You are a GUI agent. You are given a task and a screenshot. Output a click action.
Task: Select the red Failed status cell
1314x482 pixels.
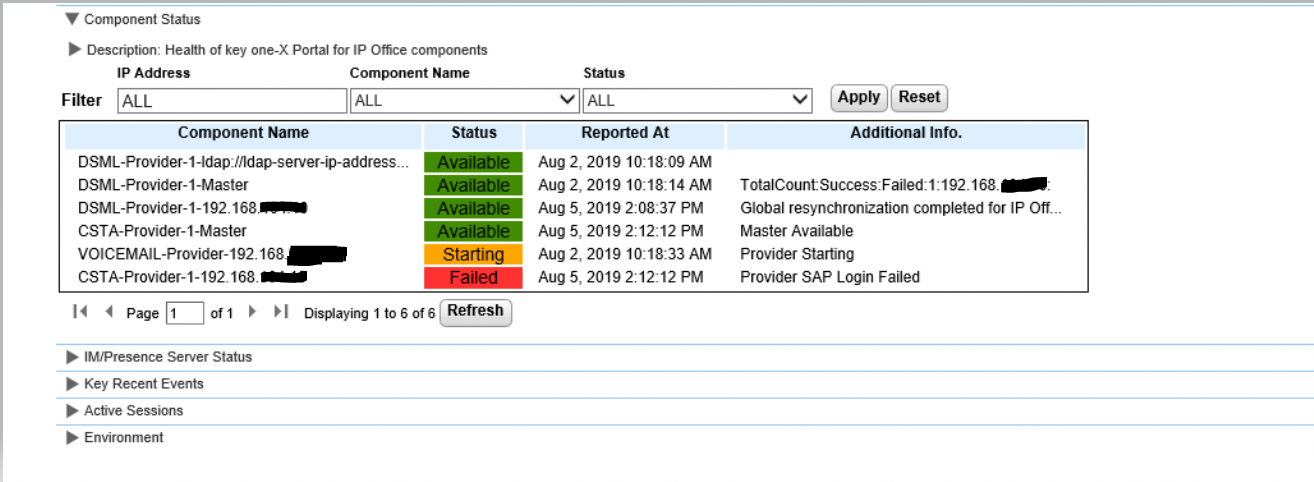[x=473, y=277]
